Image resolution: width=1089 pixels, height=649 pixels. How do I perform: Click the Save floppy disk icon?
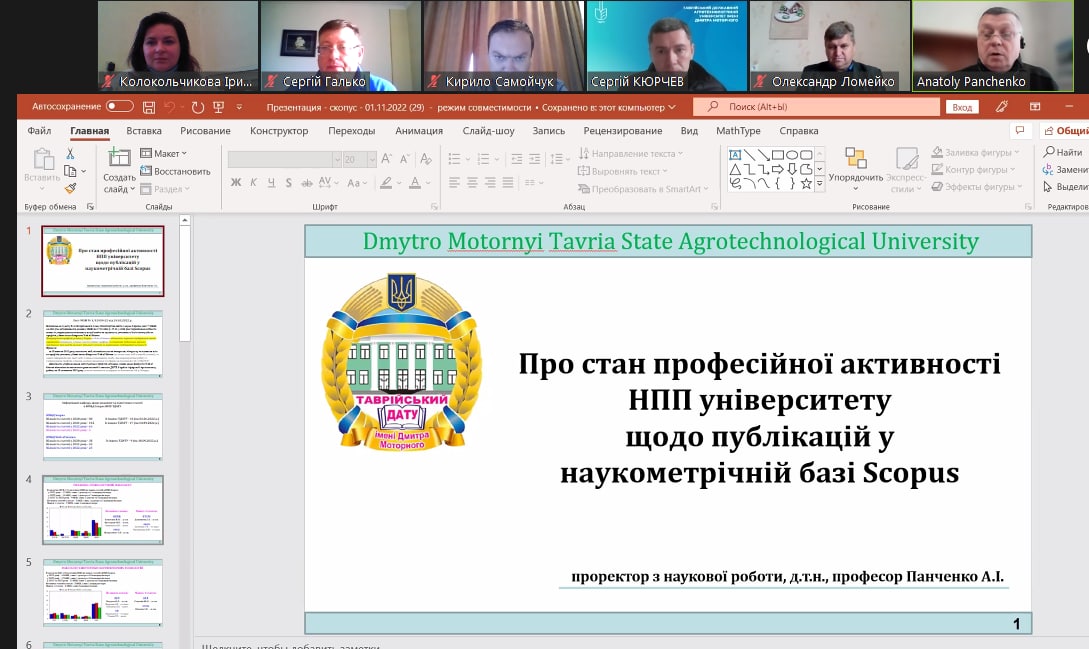[149, 107]
